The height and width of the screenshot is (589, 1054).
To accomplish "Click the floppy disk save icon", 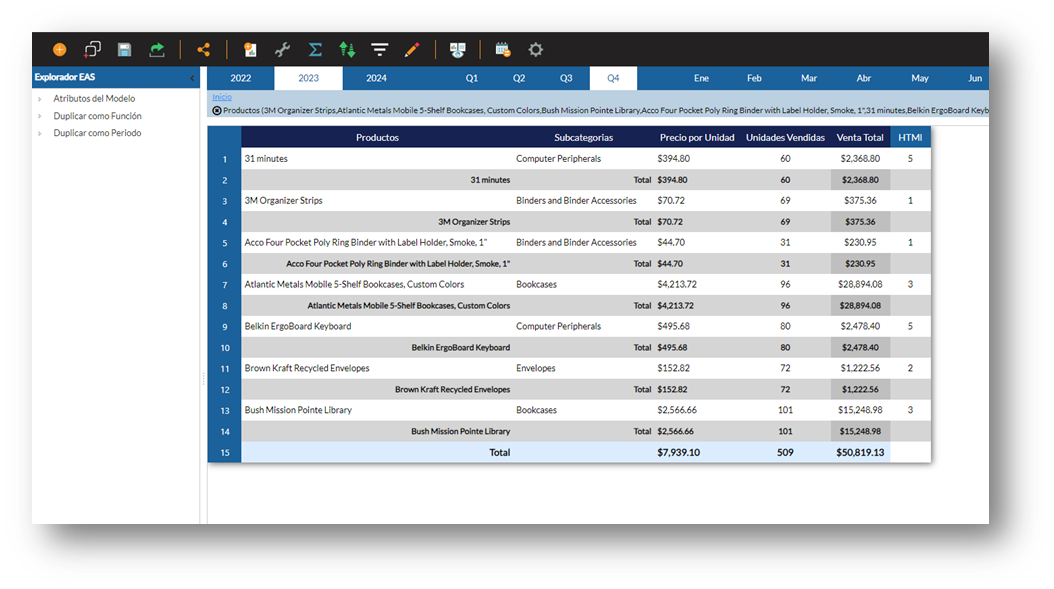I will click(x=124, y=49).
